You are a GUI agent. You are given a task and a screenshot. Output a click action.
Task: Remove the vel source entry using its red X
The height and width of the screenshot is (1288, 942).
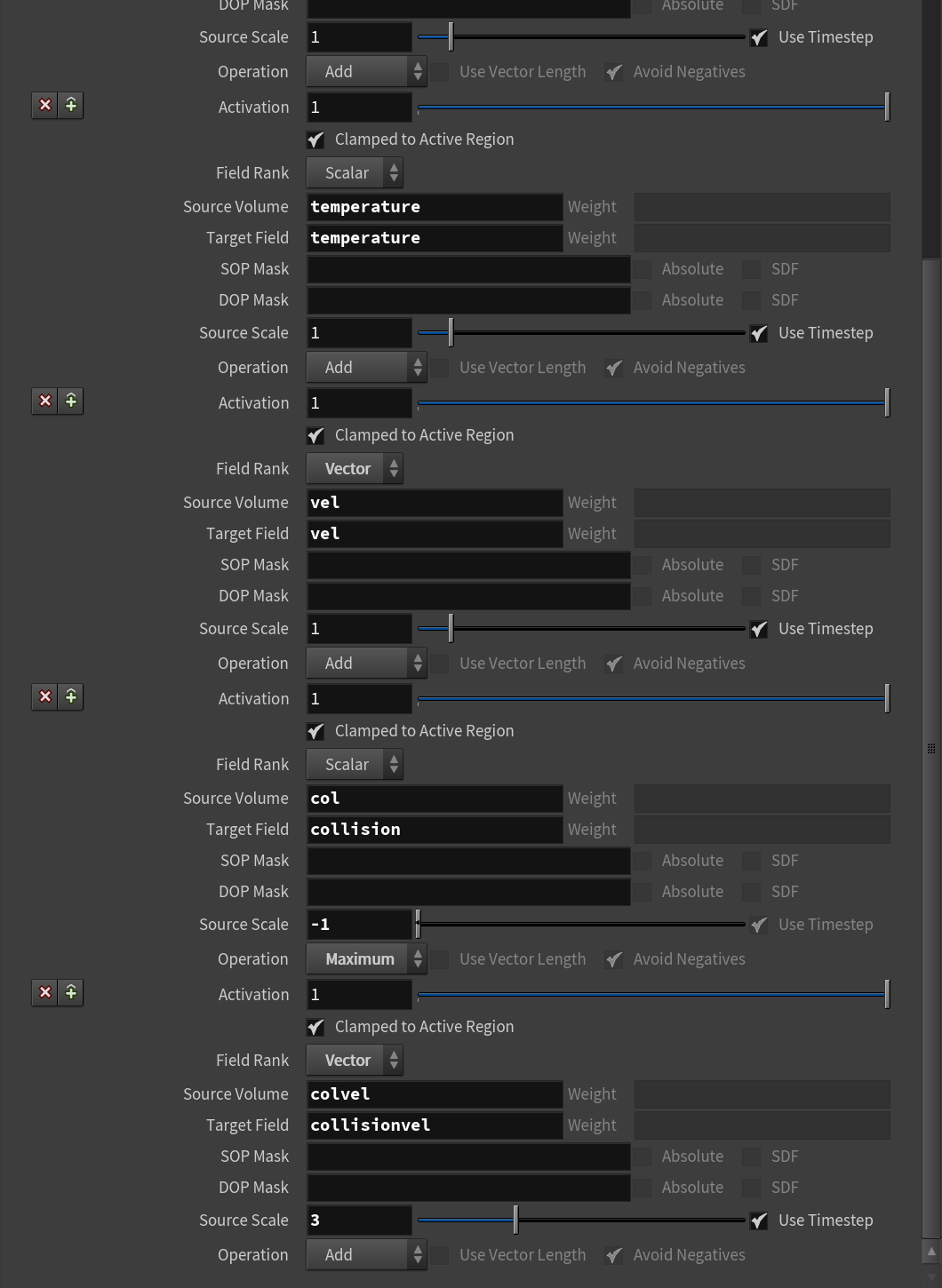[45, 402]
